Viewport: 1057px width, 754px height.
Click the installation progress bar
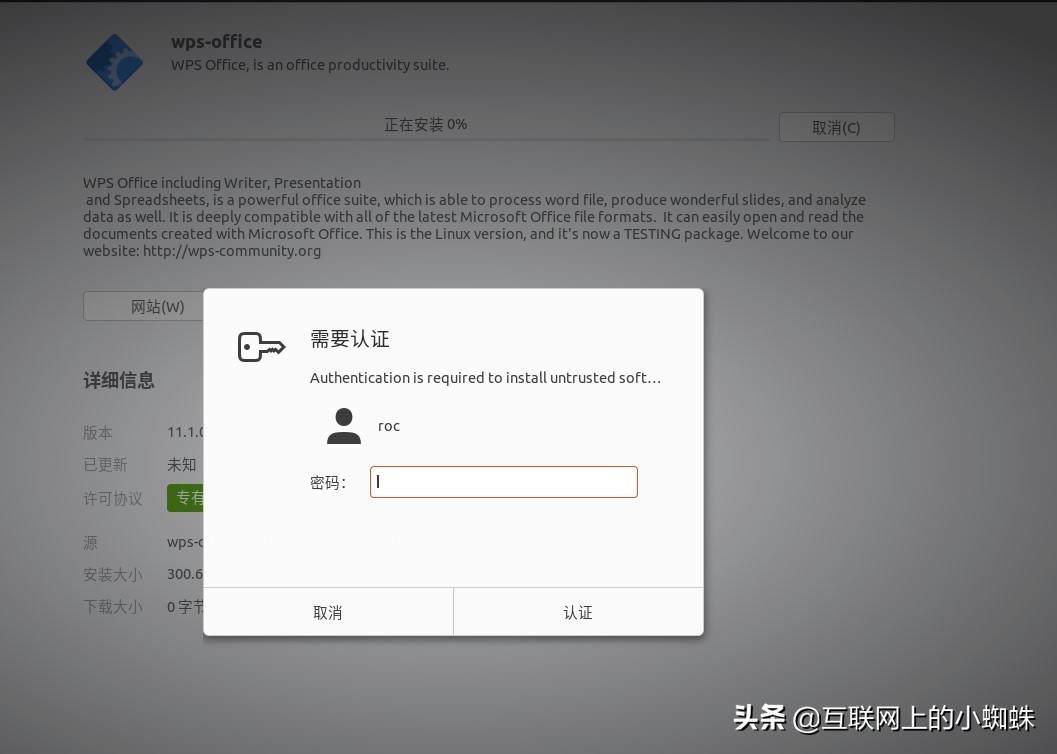coord(426,139)
